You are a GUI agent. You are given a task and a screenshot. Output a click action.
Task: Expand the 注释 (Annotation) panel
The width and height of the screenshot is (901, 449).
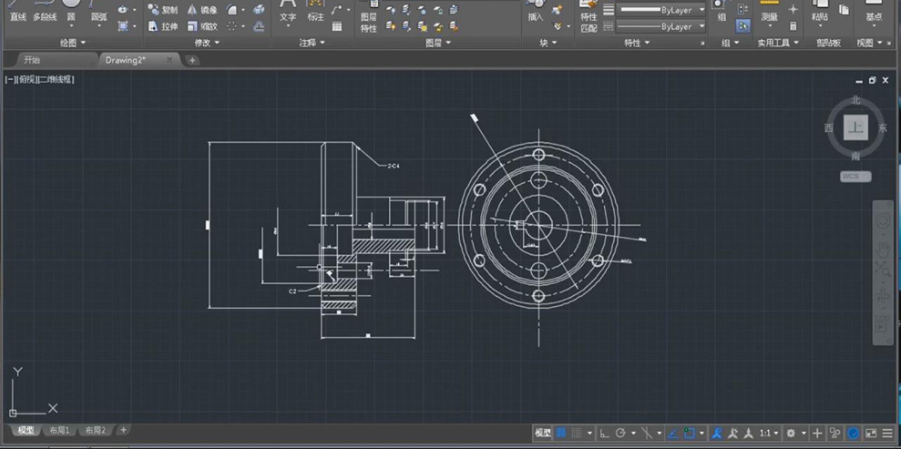click(313, 43)
